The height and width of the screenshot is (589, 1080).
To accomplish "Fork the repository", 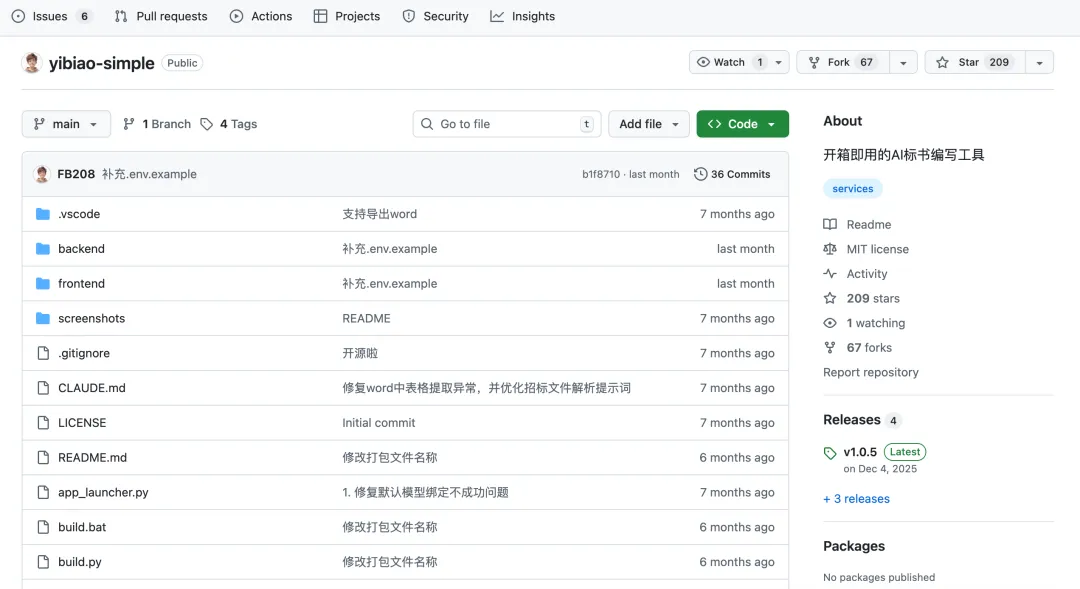I will click(843, 62).
